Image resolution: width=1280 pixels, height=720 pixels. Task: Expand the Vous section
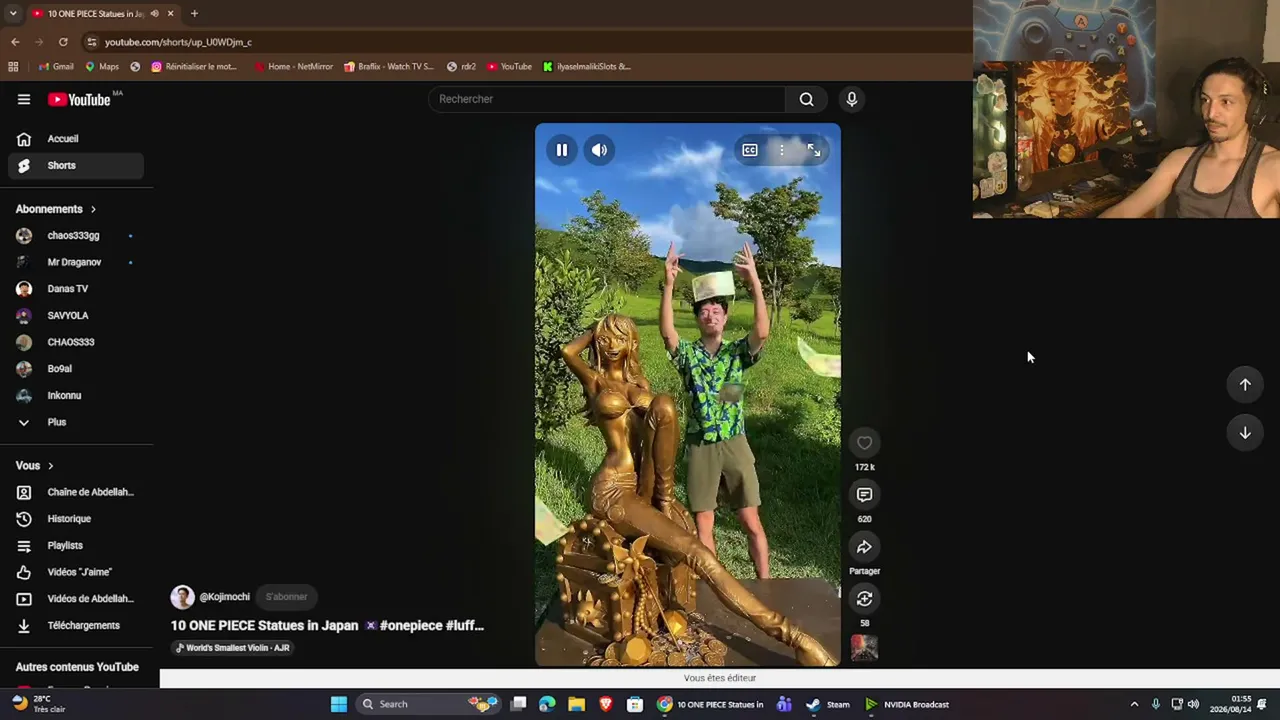pos(35,466)
